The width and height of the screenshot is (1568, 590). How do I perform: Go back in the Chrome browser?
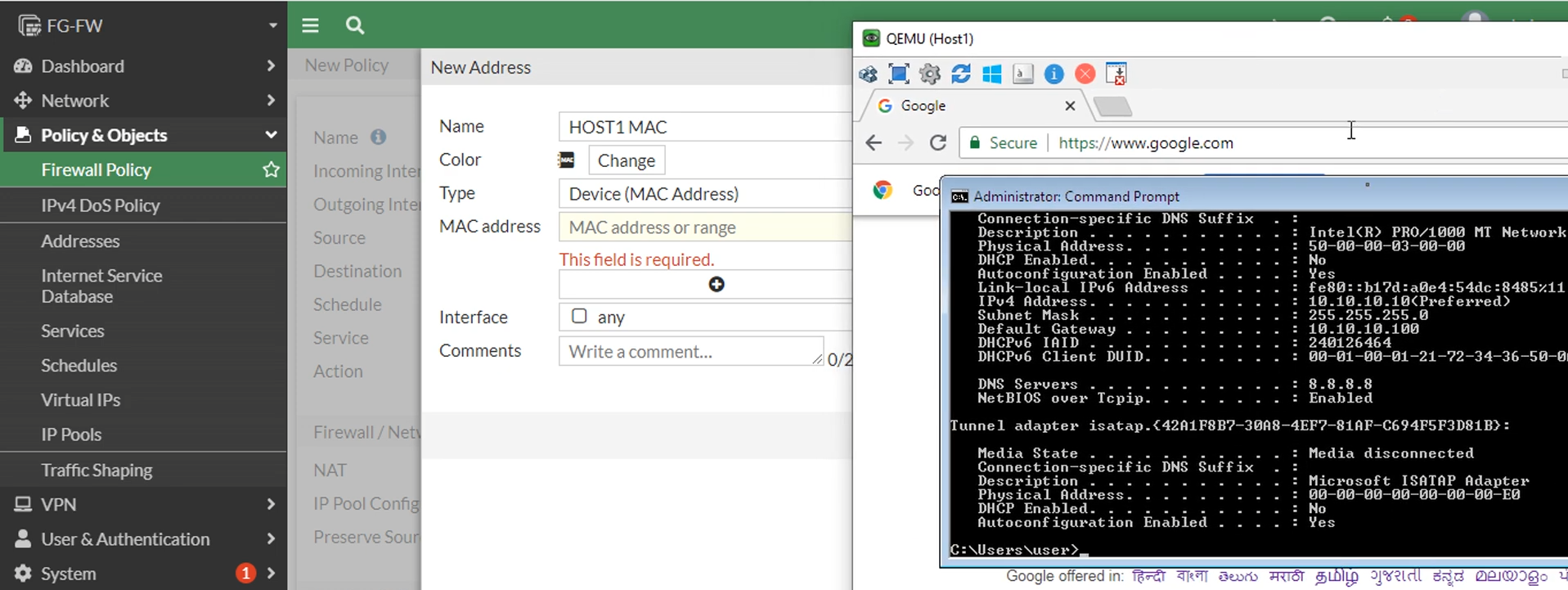click(874, 142)
